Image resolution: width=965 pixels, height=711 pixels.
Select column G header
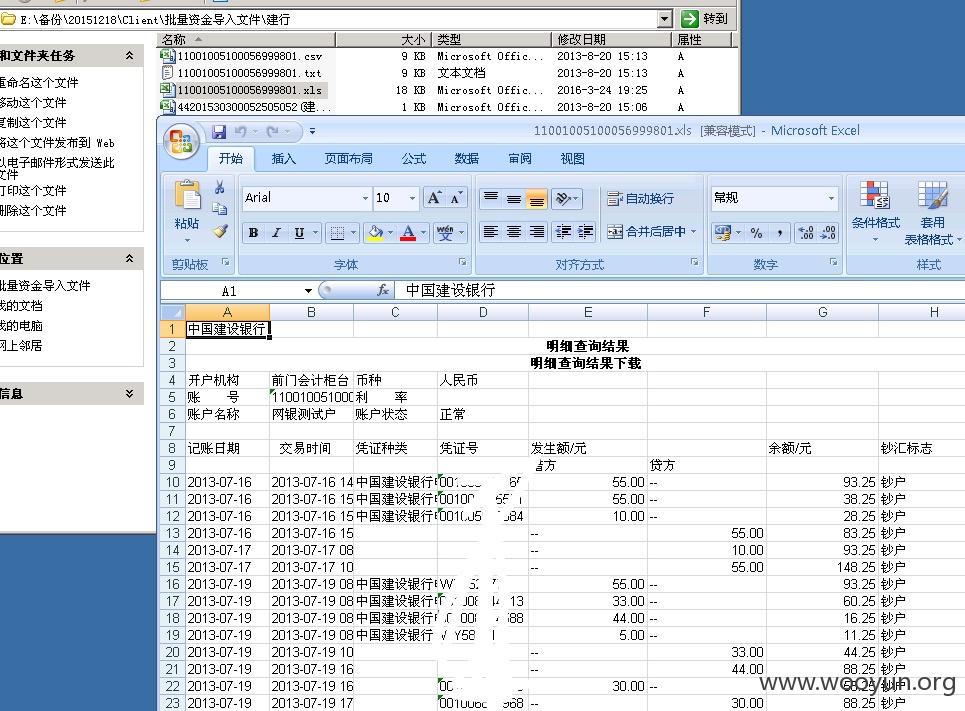coord(822,312)
